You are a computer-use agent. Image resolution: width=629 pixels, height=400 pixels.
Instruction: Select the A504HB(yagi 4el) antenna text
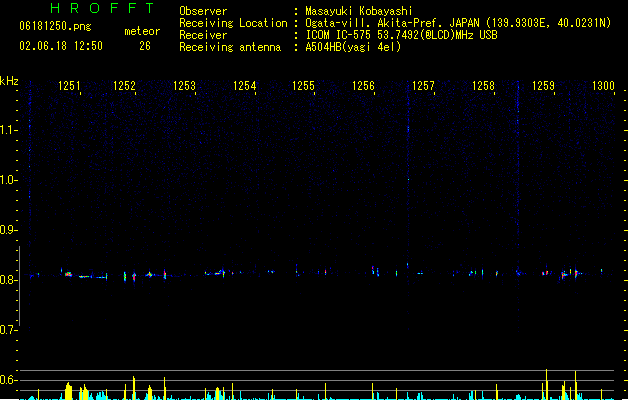(353, 47)
